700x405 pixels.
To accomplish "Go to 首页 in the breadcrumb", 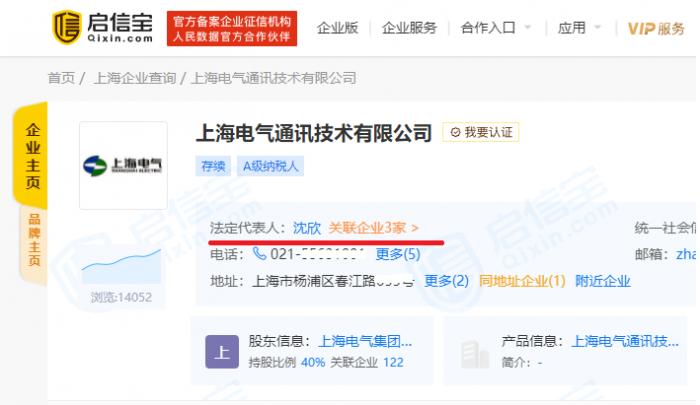I will (61, 78).
